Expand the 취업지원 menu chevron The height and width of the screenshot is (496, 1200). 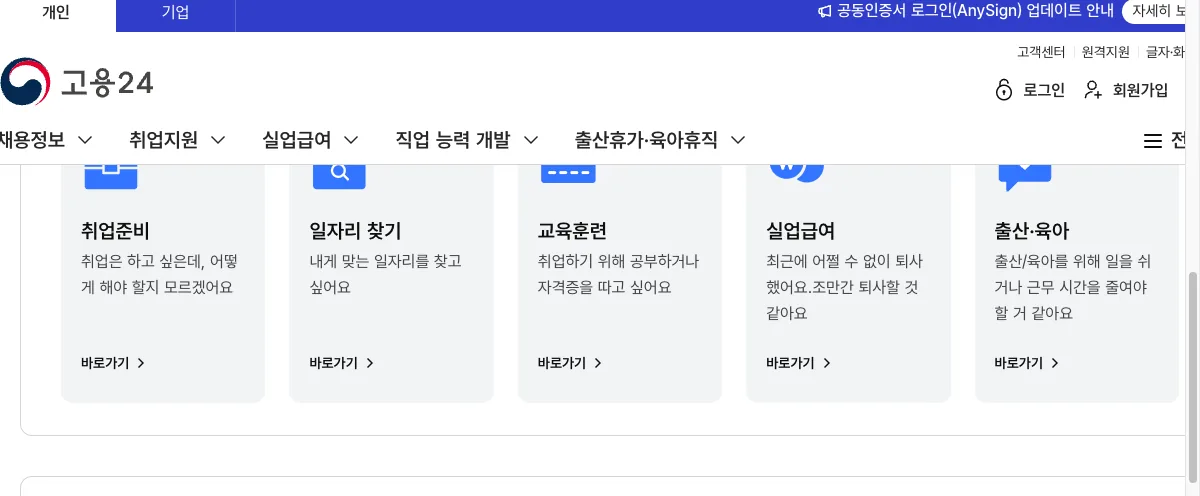pos(218,140)
